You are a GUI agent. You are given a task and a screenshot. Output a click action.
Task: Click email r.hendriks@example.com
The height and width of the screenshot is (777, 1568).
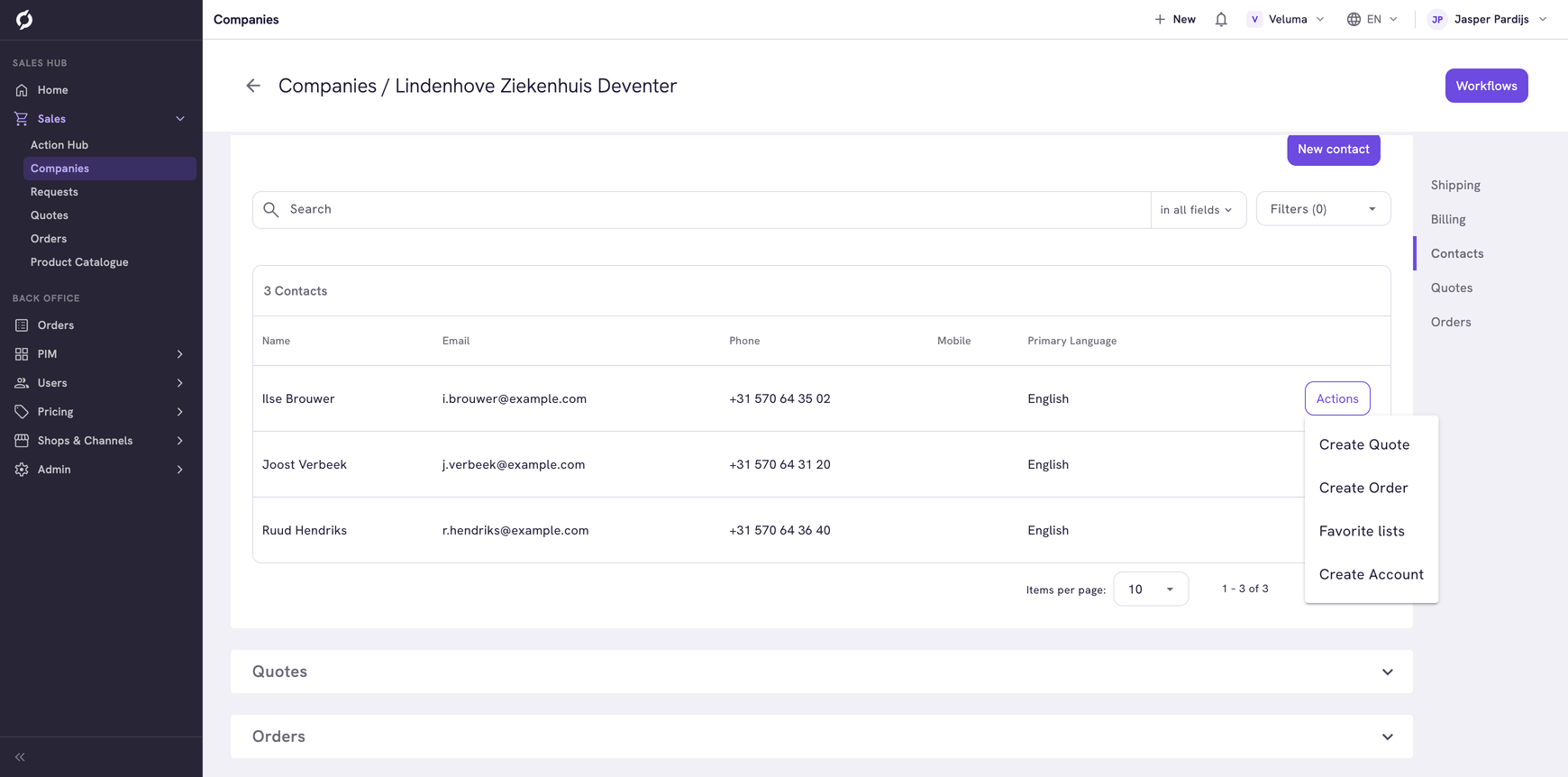(x=515, y=530)
